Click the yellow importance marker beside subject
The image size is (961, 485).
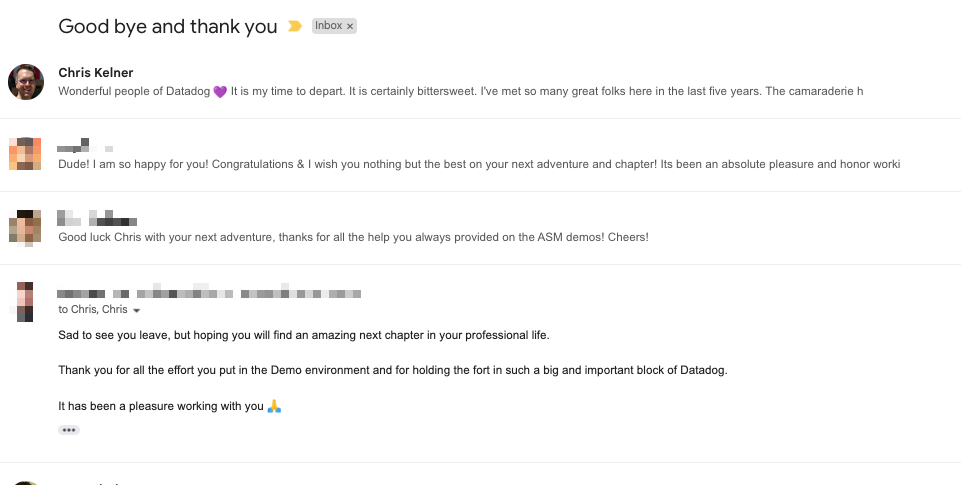295,26
